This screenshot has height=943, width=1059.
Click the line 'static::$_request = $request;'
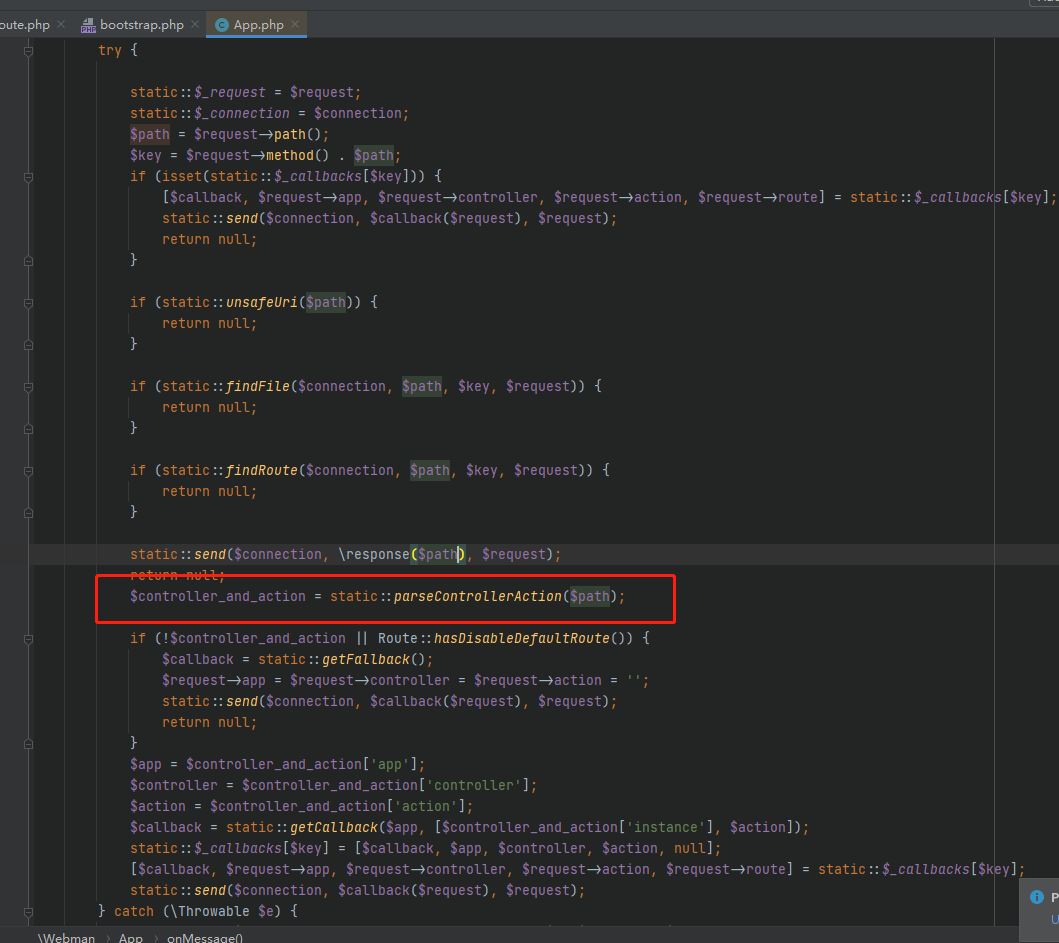[x=246, y=93]
